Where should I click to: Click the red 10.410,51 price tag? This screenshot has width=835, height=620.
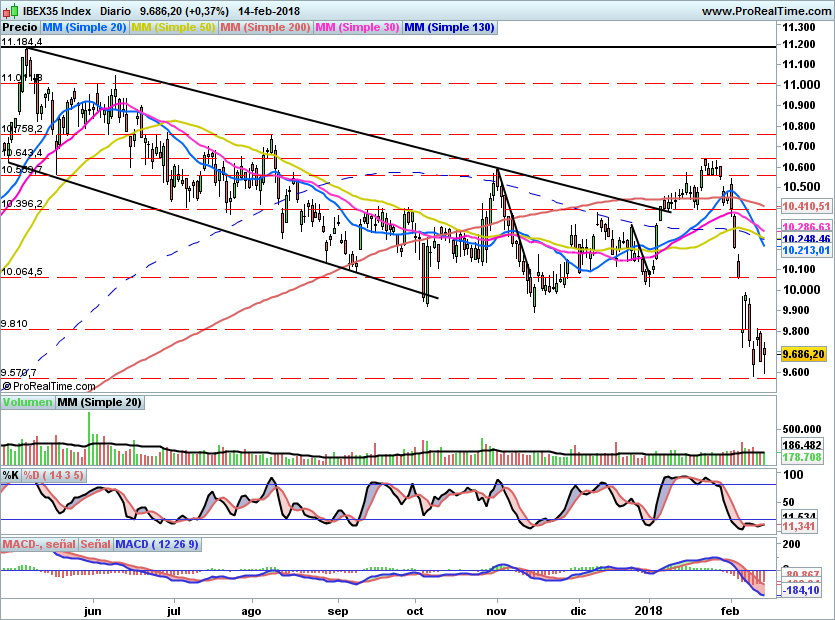click(x=806, y=206)
